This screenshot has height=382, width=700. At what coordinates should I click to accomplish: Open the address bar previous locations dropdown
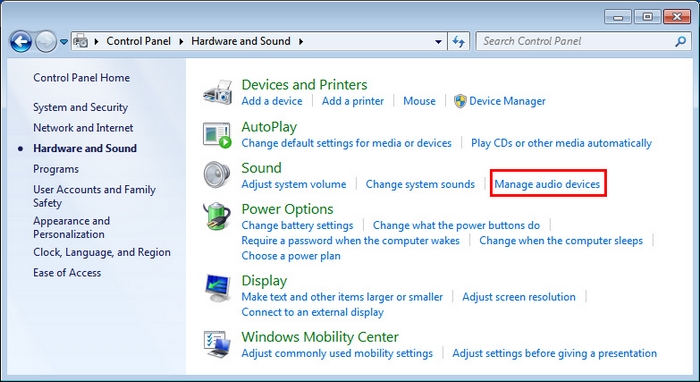(438, 42)
